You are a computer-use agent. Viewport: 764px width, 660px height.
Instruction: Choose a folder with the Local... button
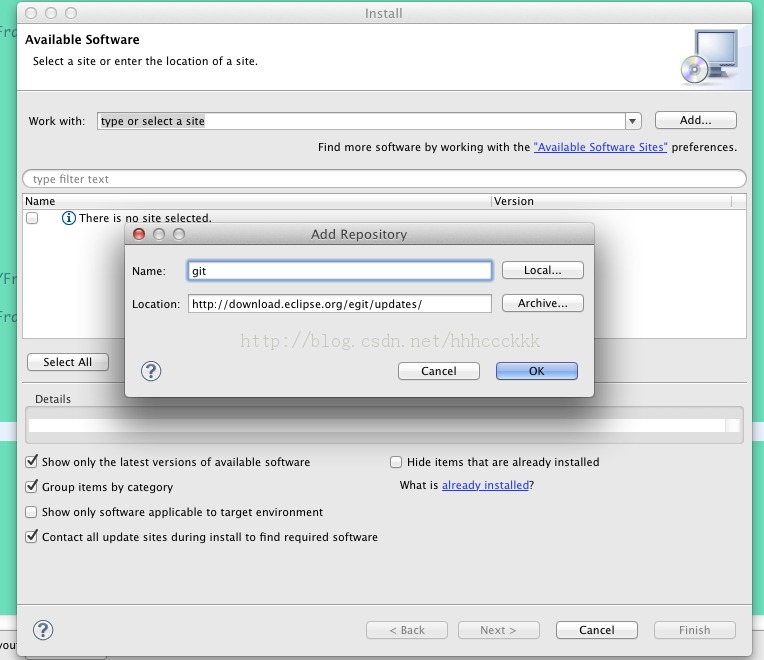(542, 270)
